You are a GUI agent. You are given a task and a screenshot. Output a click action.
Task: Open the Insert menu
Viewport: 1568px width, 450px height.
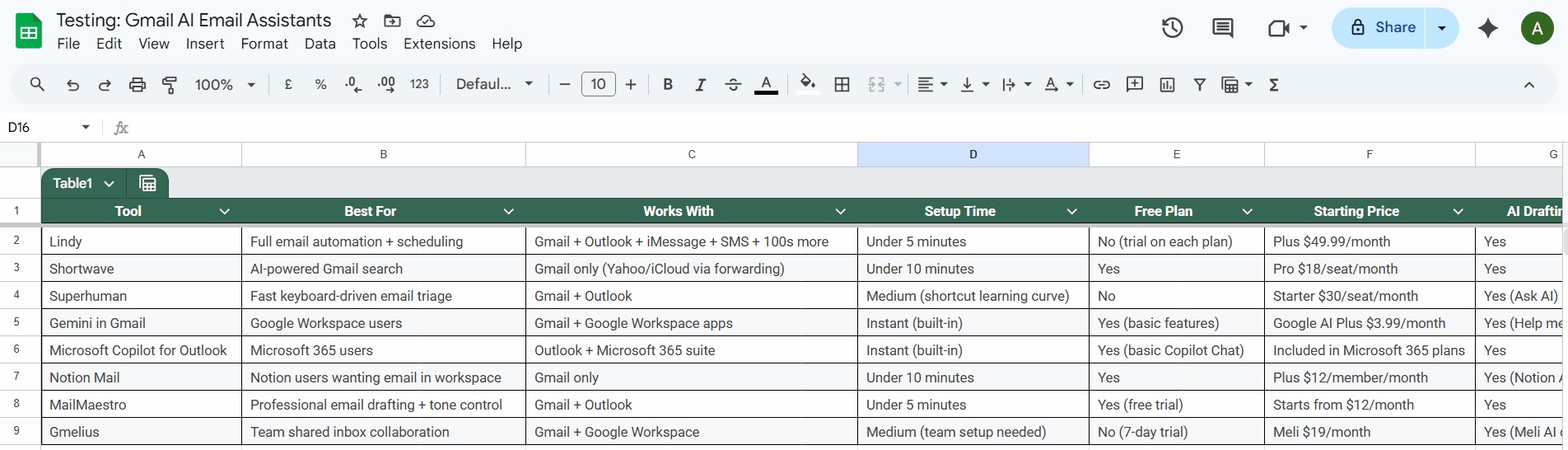[x=205, y=44]
